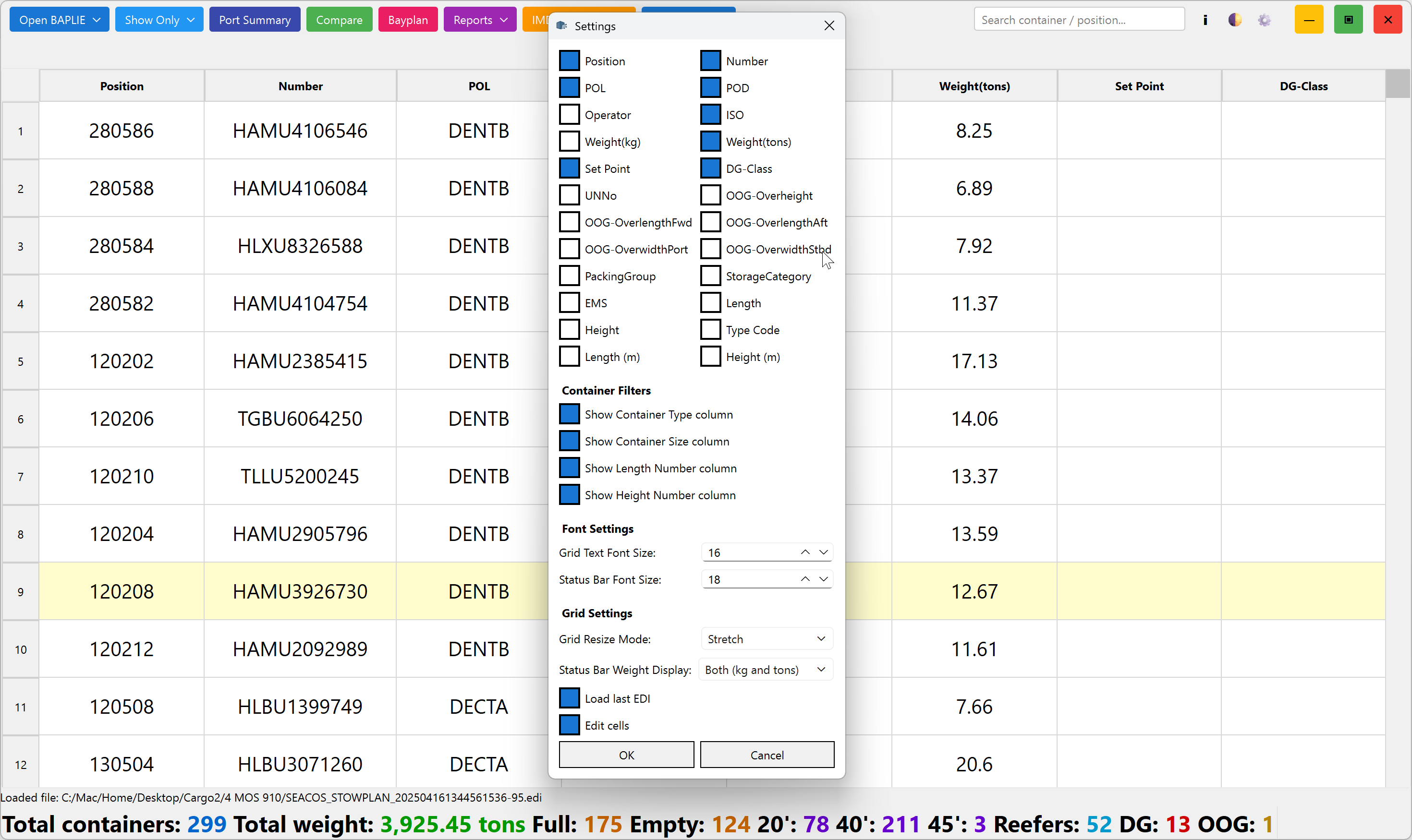Toggle the Edit cells checkbox

point(569,725)
